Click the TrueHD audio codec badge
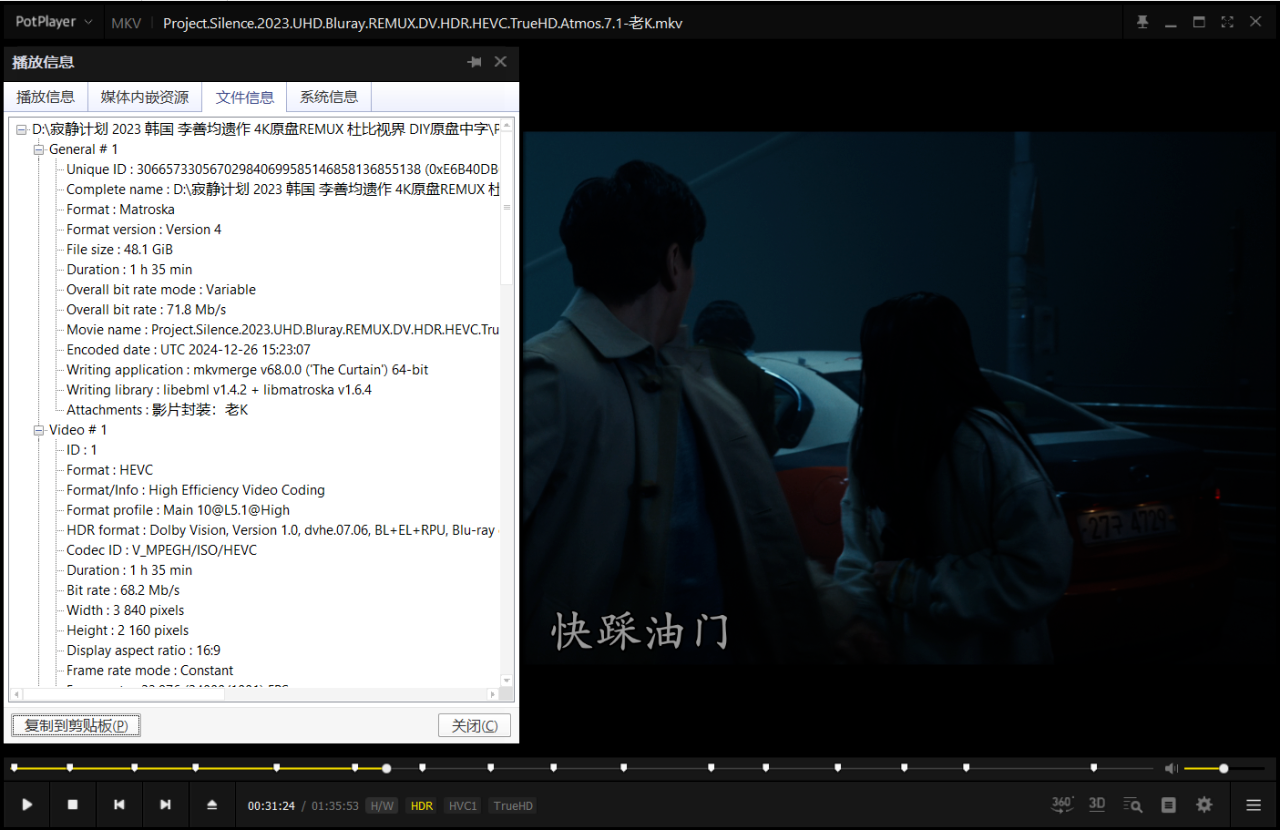Screen dimensions: 1280x830 [x=513, y=806]
